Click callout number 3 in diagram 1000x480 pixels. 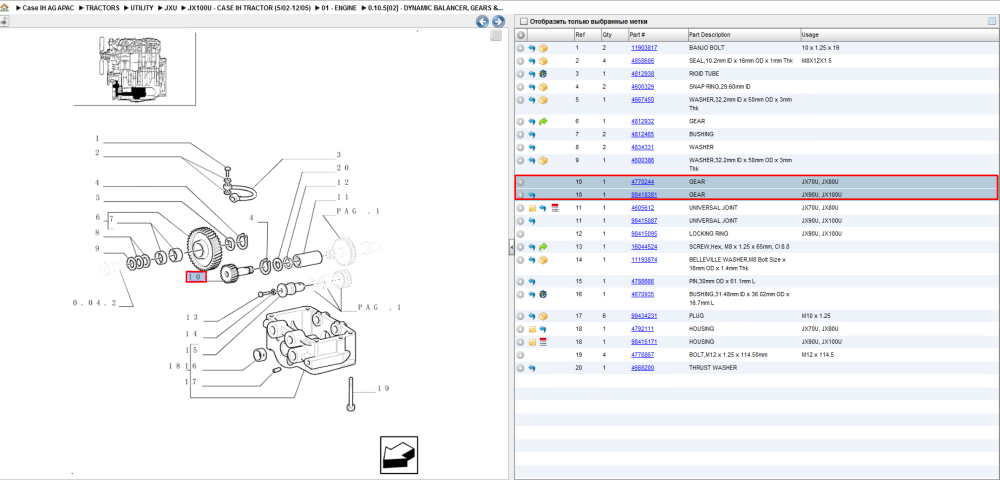point(339,155)
